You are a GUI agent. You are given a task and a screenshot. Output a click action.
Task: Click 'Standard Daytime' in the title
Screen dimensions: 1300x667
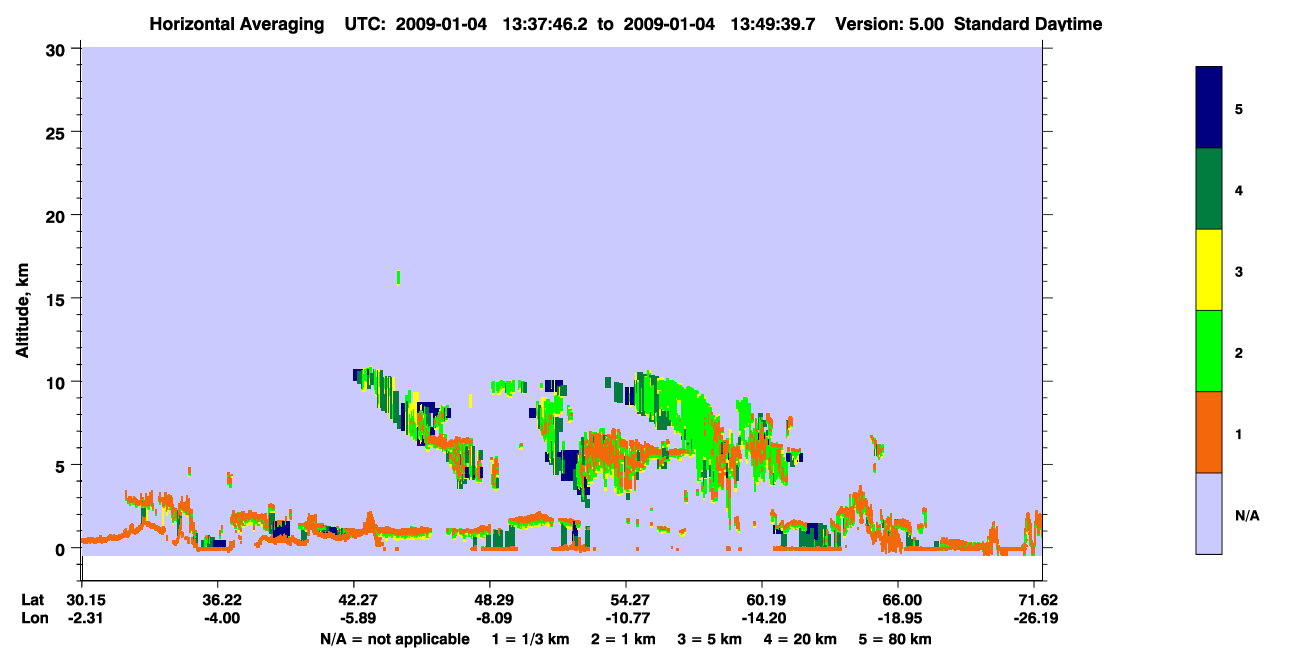[1028, 24]
